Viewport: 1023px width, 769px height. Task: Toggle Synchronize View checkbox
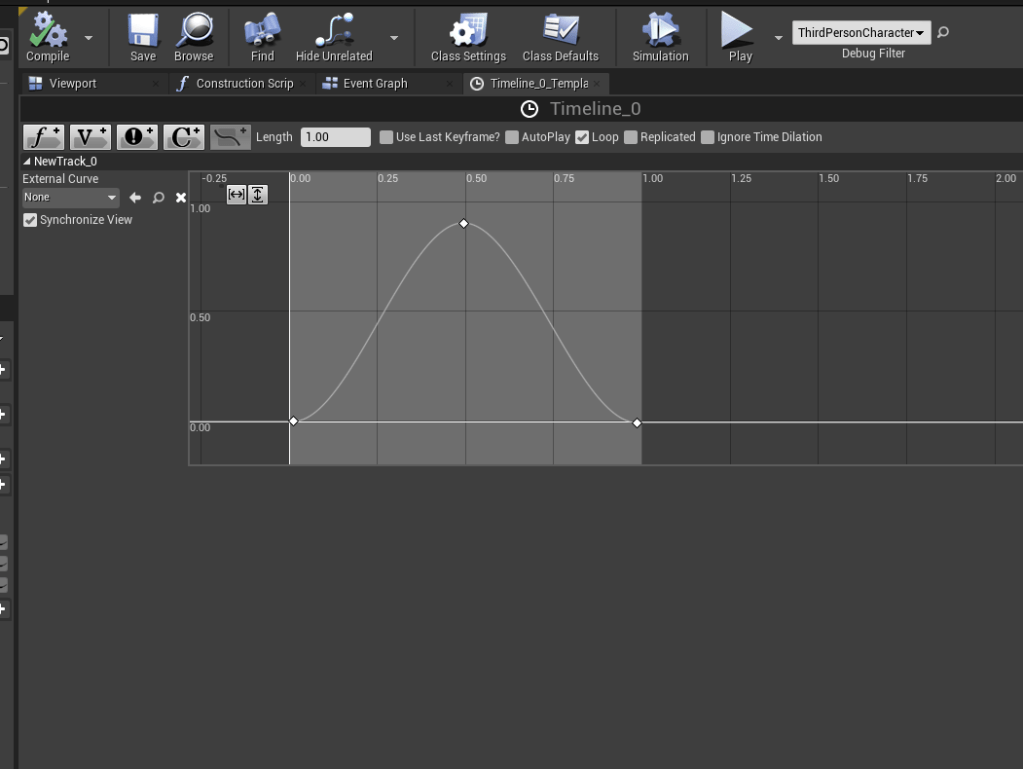click(31, 220)
